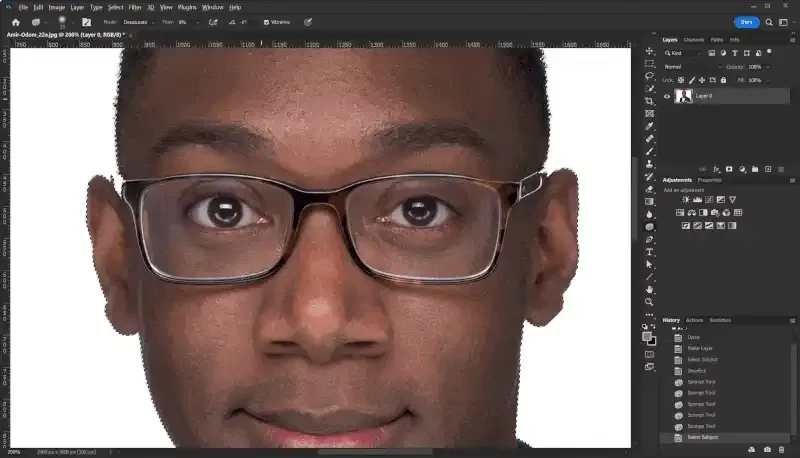Viewport: 800px width, 458px height.
Task: Select the Eraser tool
Action: (x=649, y=189)
